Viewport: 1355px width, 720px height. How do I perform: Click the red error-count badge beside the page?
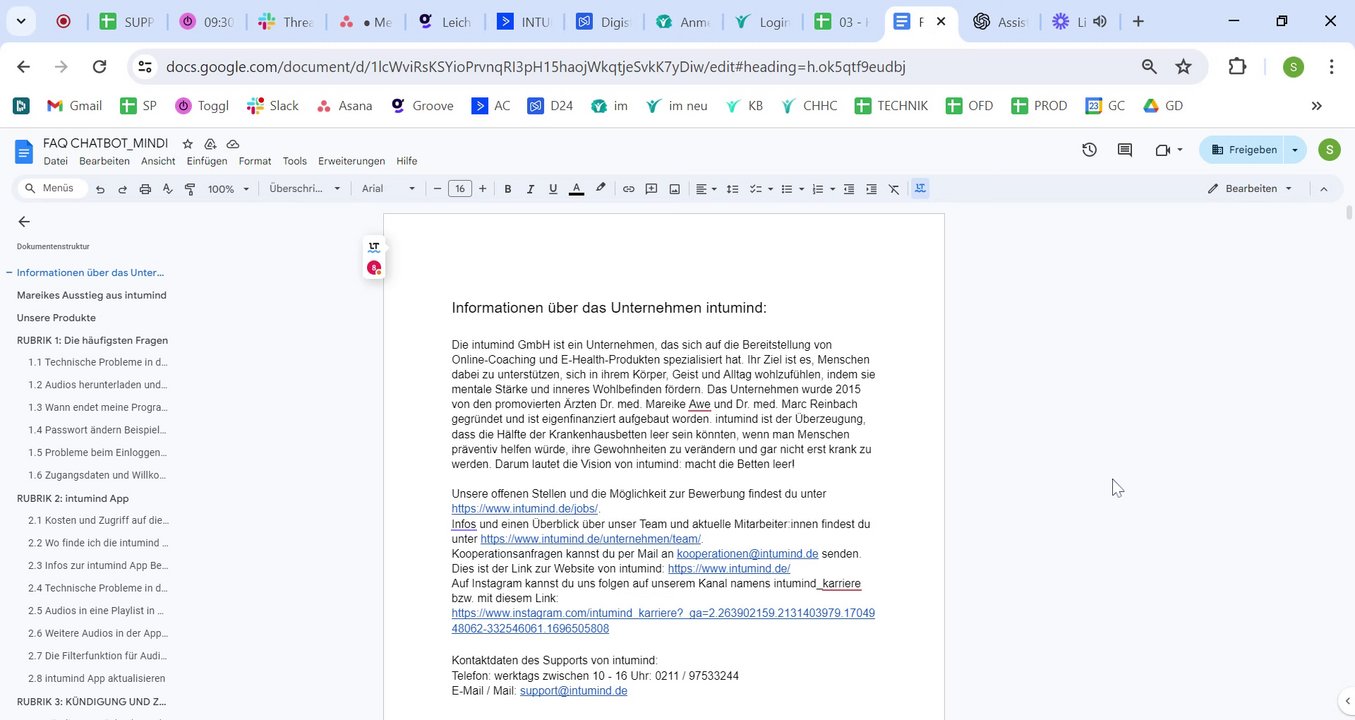pos(374,268)
